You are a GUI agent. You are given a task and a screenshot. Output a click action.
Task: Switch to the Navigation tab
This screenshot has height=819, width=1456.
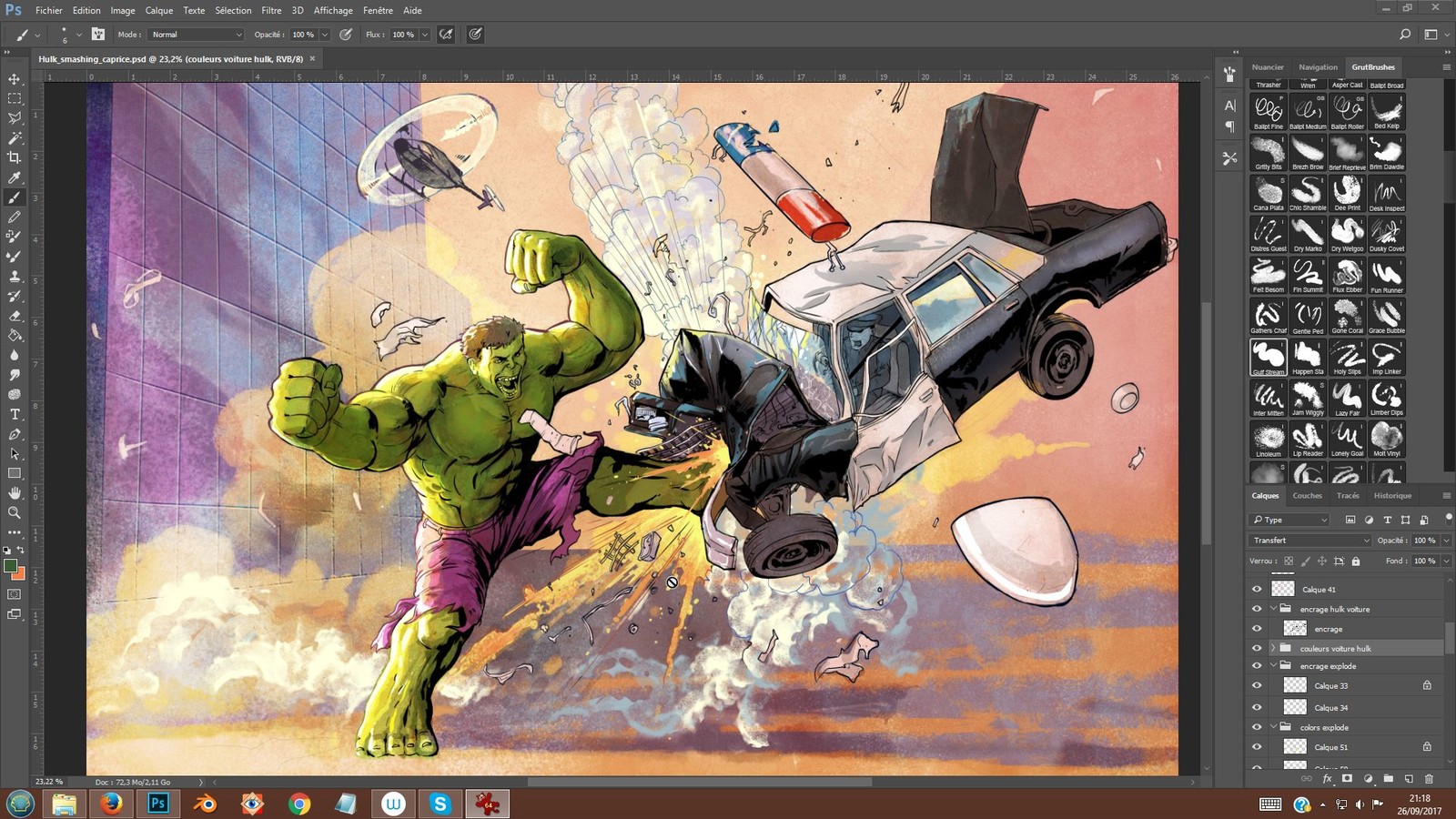1318,67
